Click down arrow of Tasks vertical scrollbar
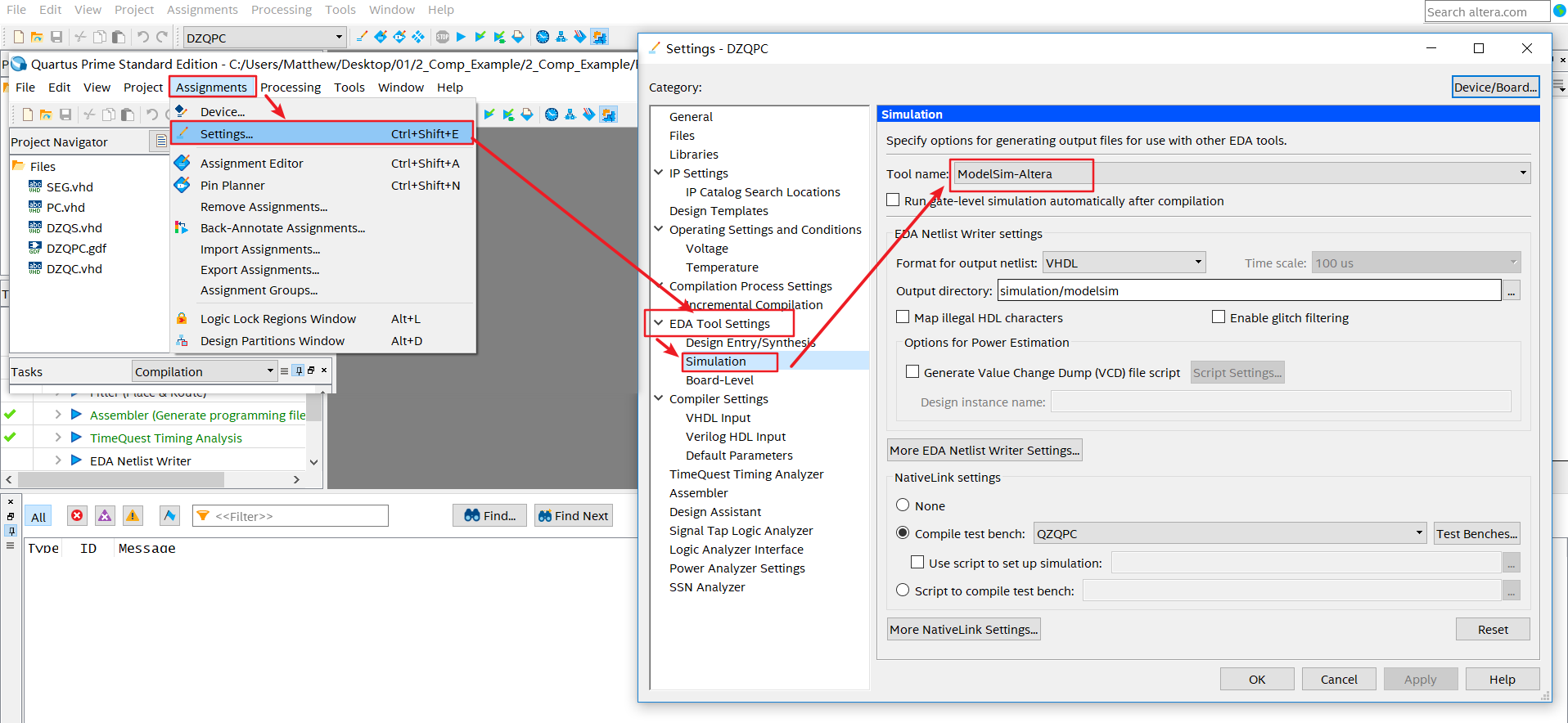 (313, 462)
